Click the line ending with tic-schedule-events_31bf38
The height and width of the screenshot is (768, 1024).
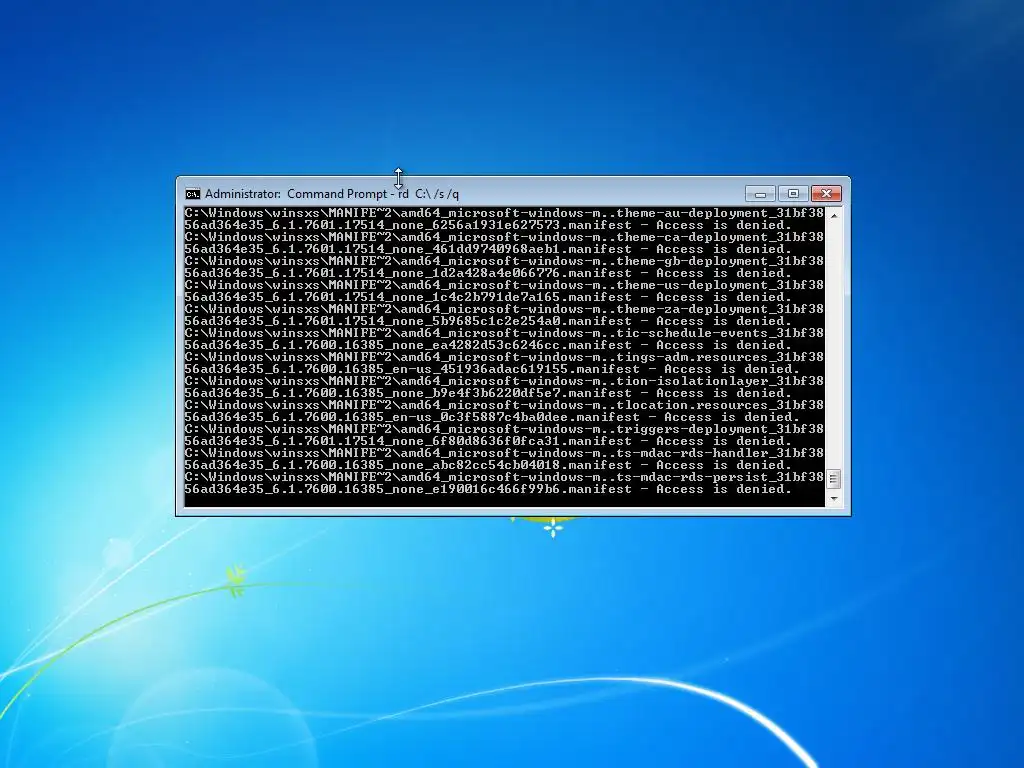coord(504,333)
